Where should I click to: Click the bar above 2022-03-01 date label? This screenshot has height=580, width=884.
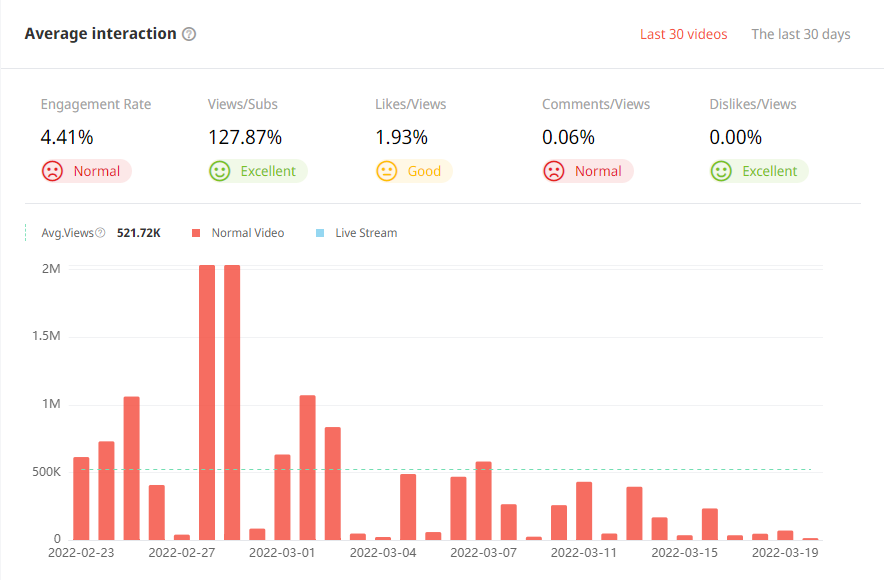click(282, 497)
